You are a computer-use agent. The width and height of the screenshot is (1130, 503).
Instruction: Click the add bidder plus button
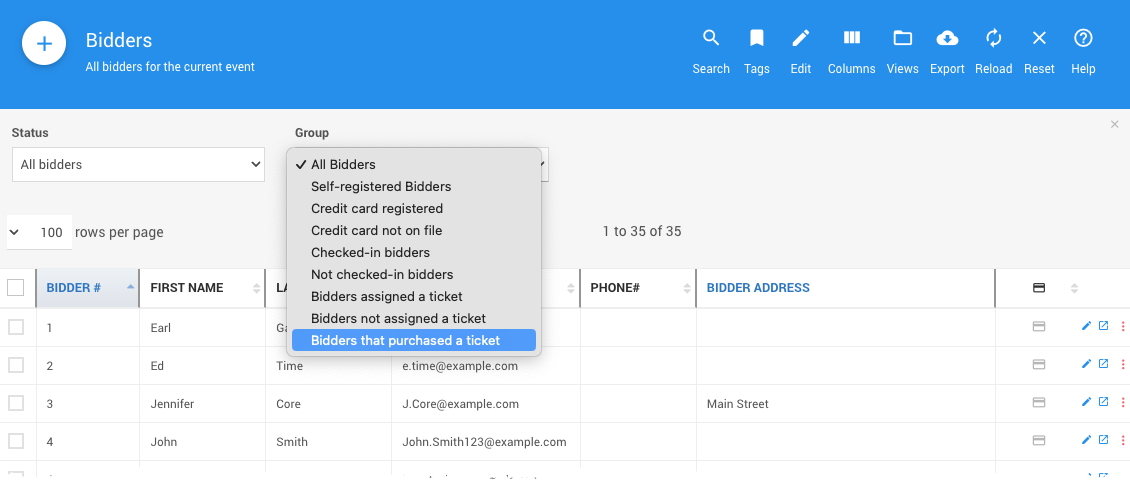(44, 44)
